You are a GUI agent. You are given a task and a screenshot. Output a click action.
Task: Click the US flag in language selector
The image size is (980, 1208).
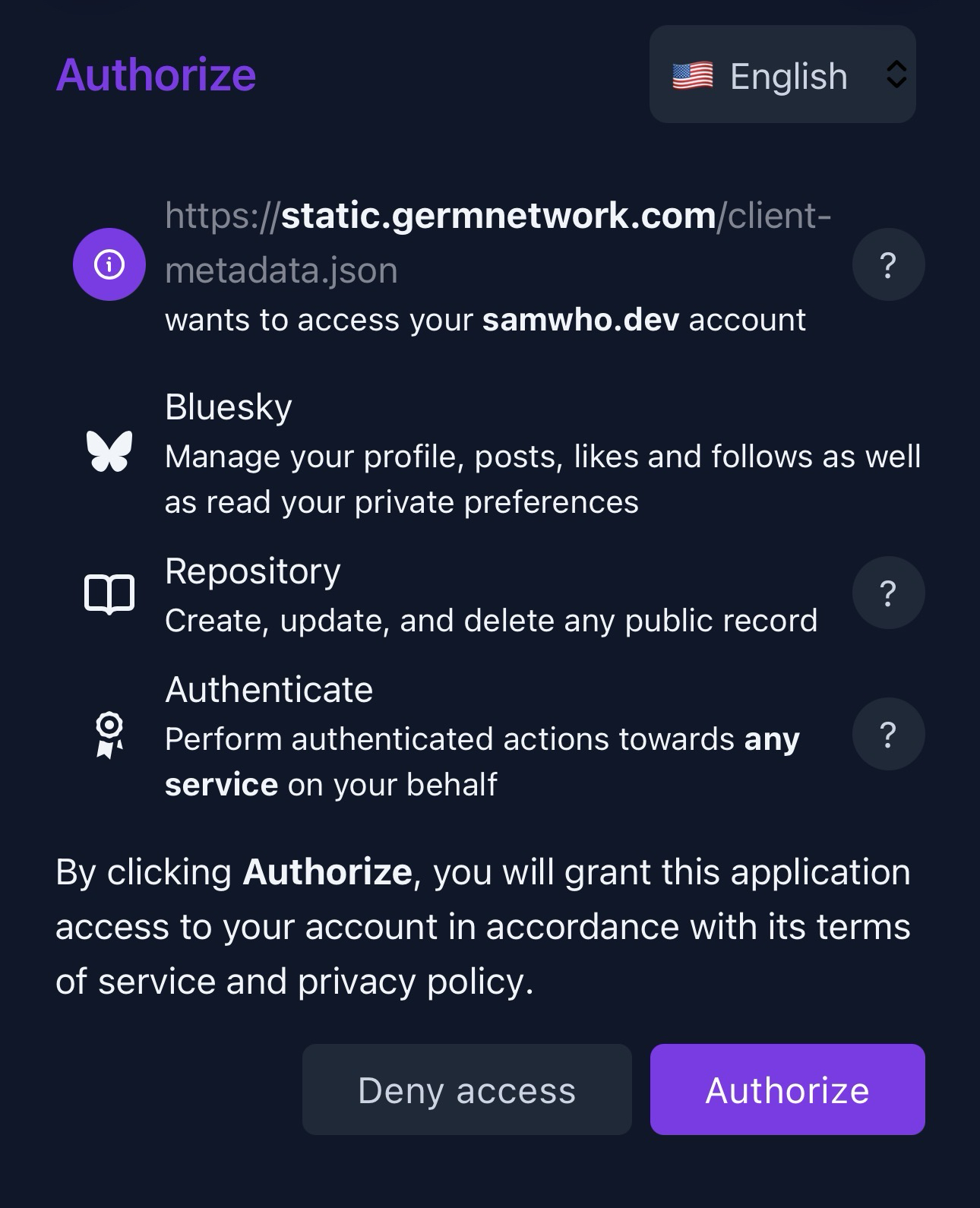click(692, 76)
